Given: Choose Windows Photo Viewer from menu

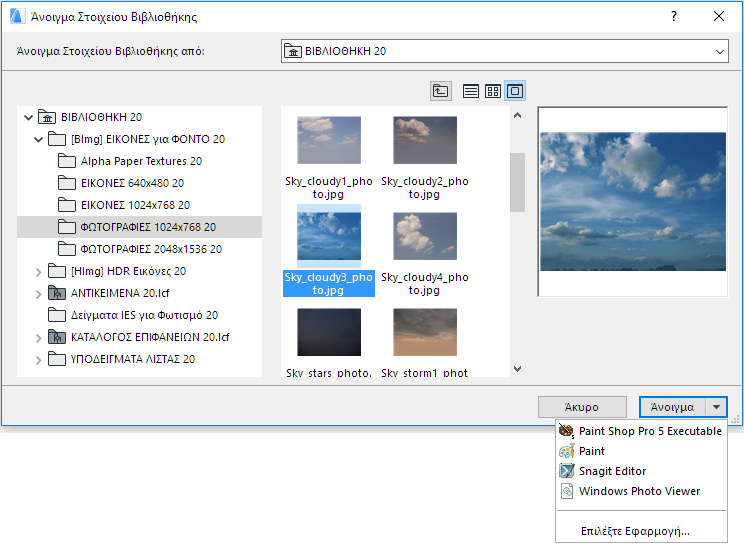Looking at the screenshot, I should [642, 491].
